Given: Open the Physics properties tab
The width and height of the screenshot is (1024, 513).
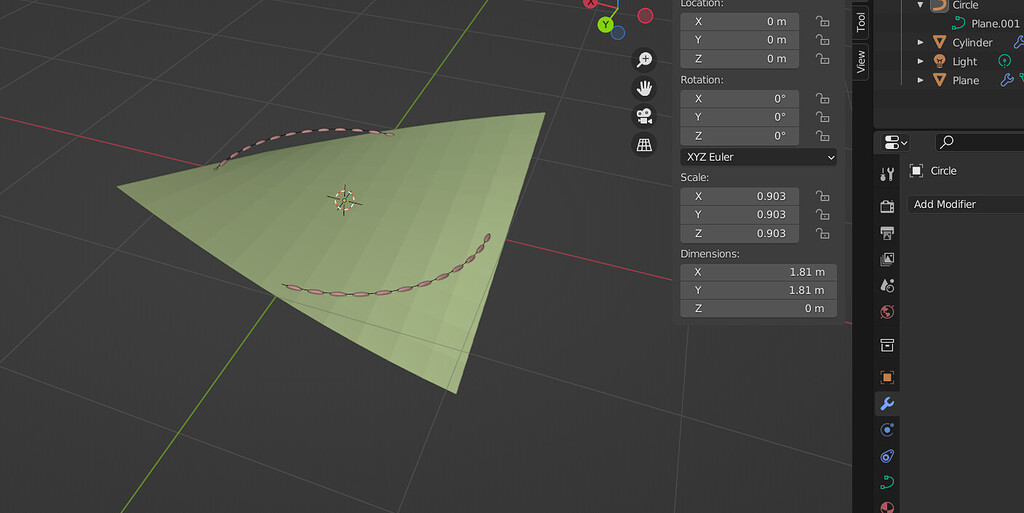Looking at the screenshot, I should click(887, 429).
